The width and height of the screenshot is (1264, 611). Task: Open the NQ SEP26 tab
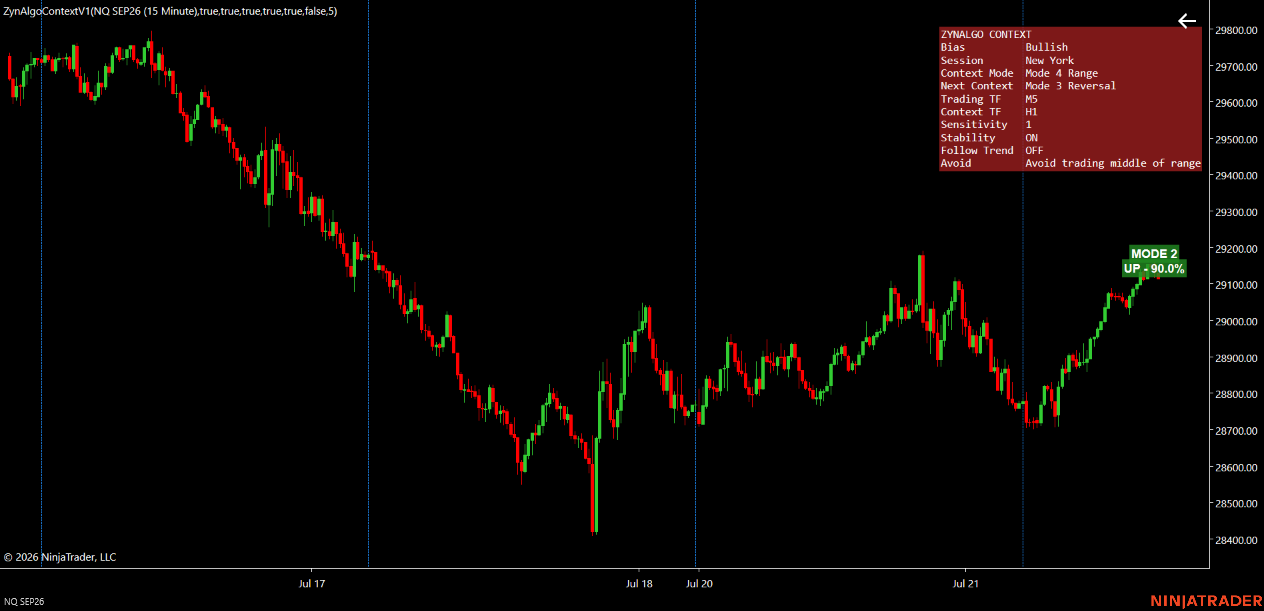point(24,602)
